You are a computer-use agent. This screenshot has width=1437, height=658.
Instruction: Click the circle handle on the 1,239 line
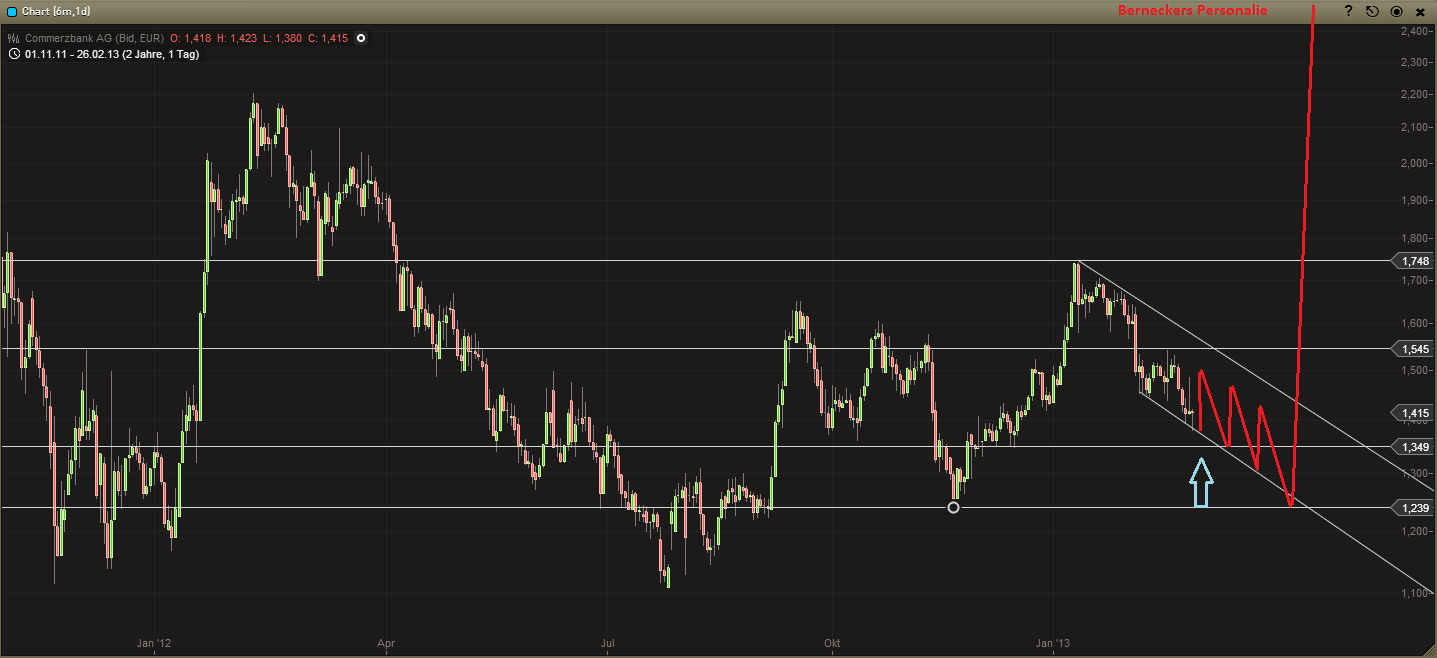(953, 508)
